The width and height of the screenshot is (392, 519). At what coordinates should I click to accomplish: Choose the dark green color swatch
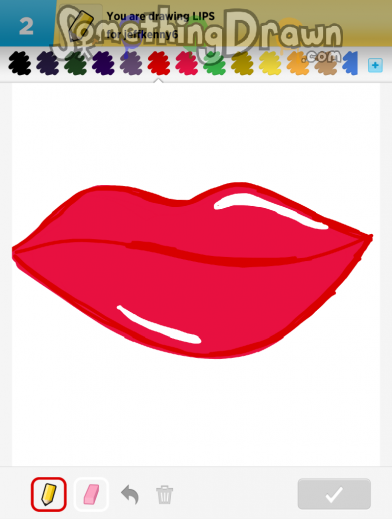tap(75, 63)
